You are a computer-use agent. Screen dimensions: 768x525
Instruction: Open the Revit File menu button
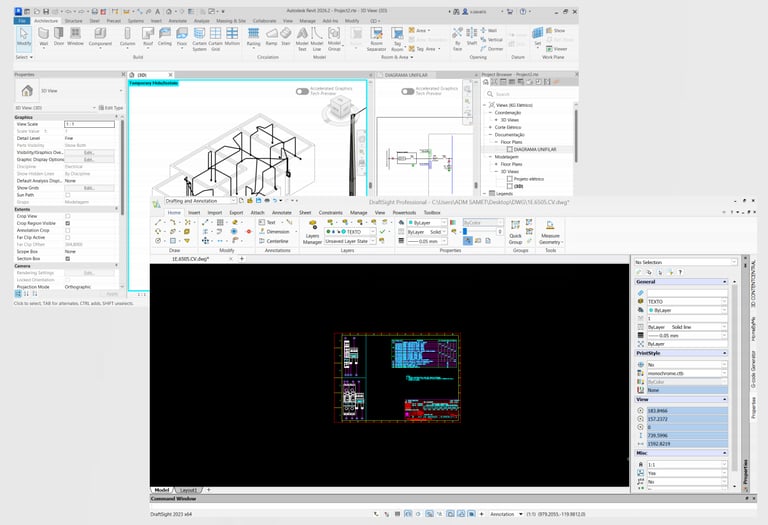point(22,21)
